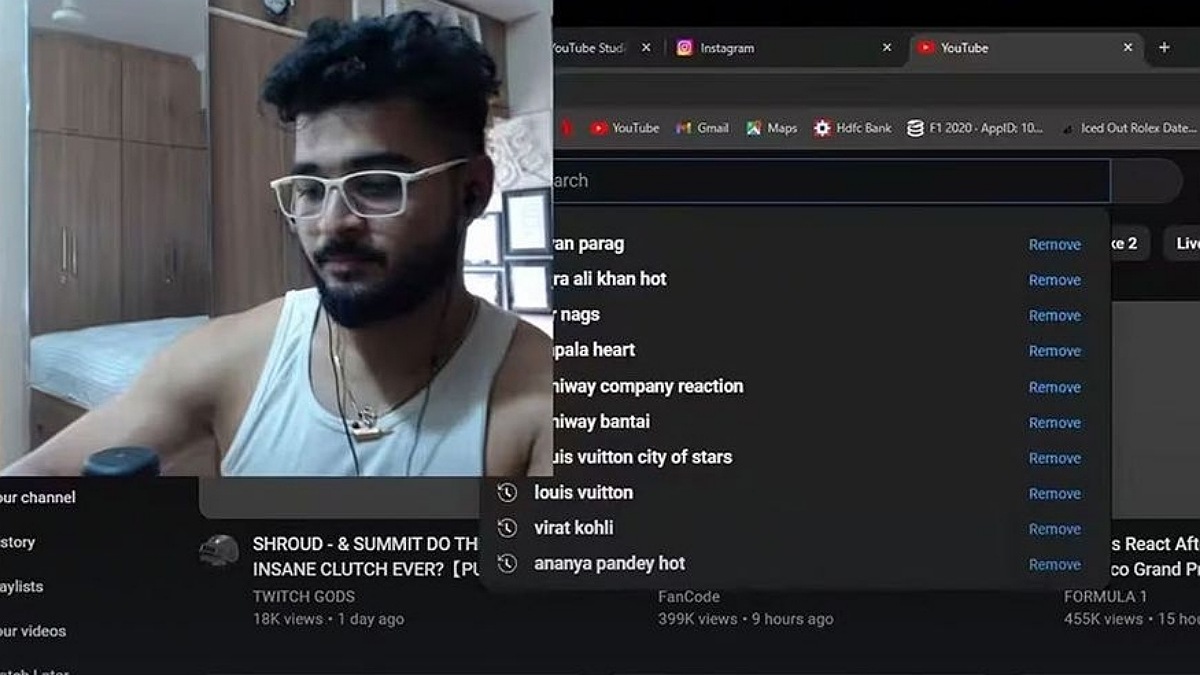Click the TWITCH GODS channel avatar

click(219, 550)
